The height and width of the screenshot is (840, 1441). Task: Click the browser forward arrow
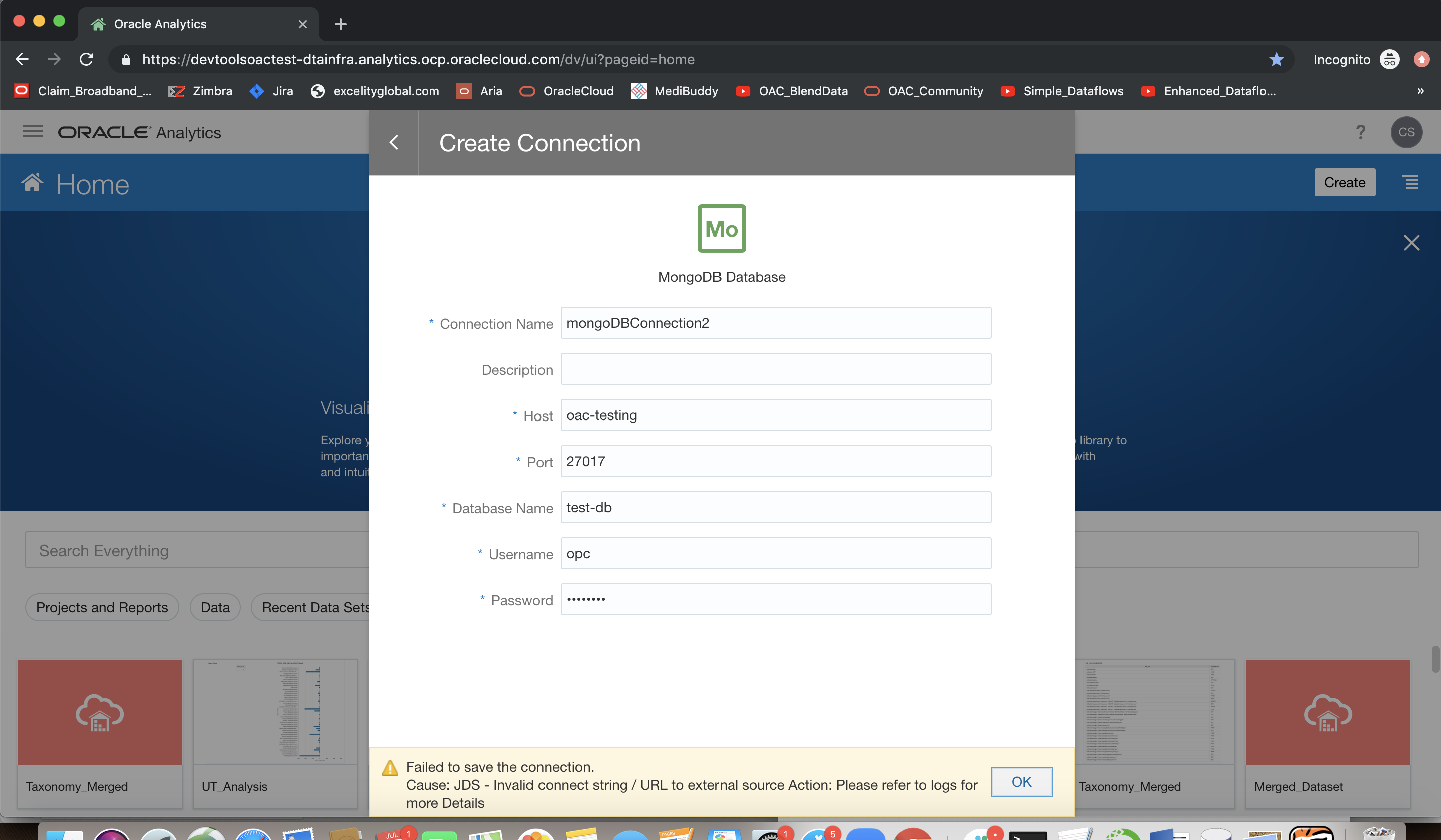[x=54, y=59]
